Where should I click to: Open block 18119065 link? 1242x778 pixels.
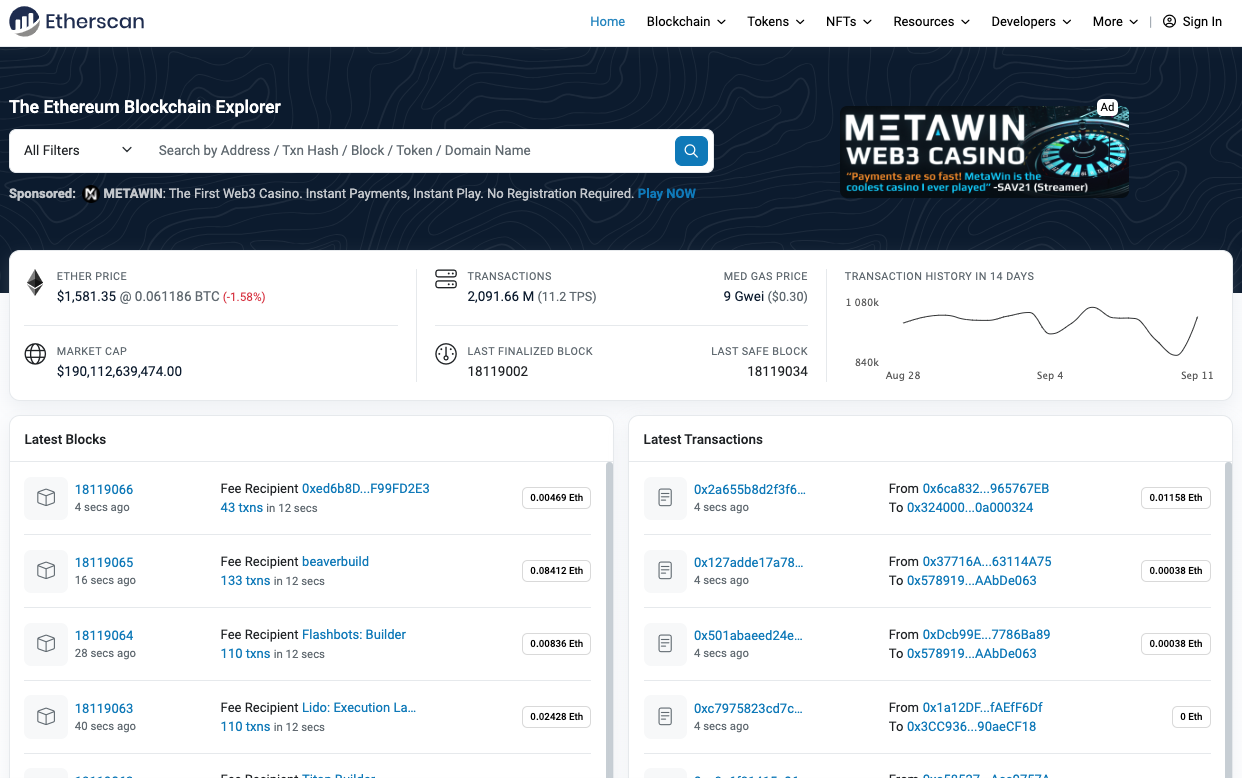[x=104, y=563]
